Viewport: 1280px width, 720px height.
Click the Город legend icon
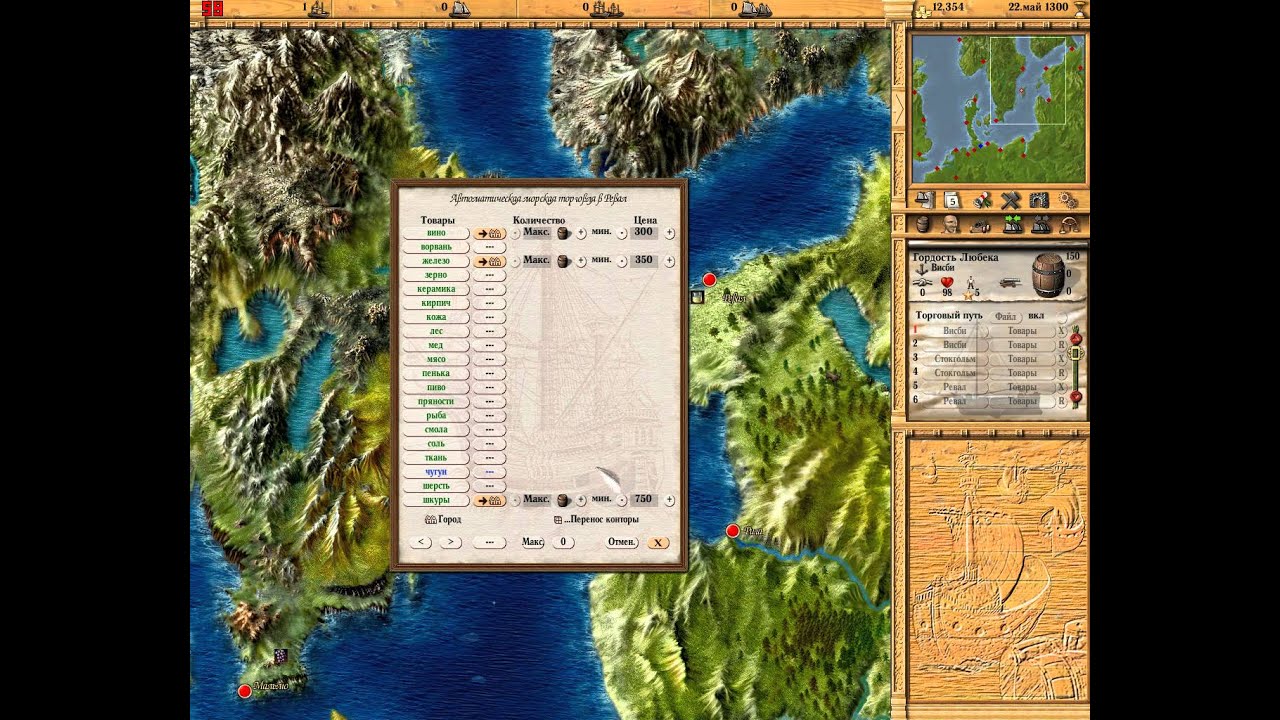pos(431,520)
